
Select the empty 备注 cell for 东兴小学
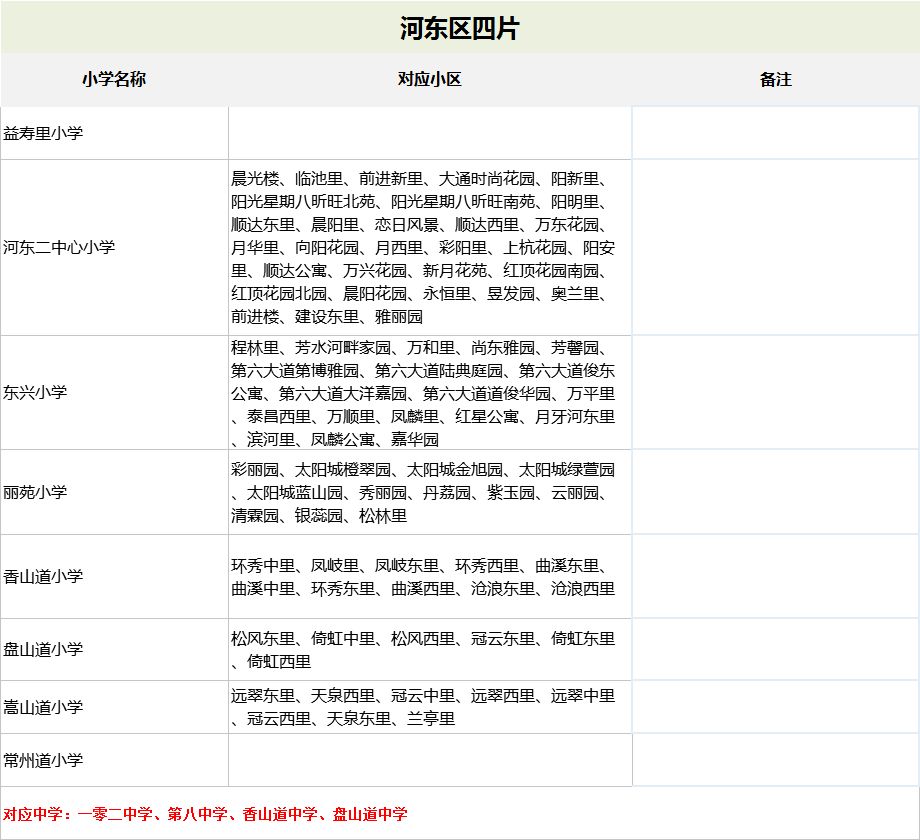point(775,392)
